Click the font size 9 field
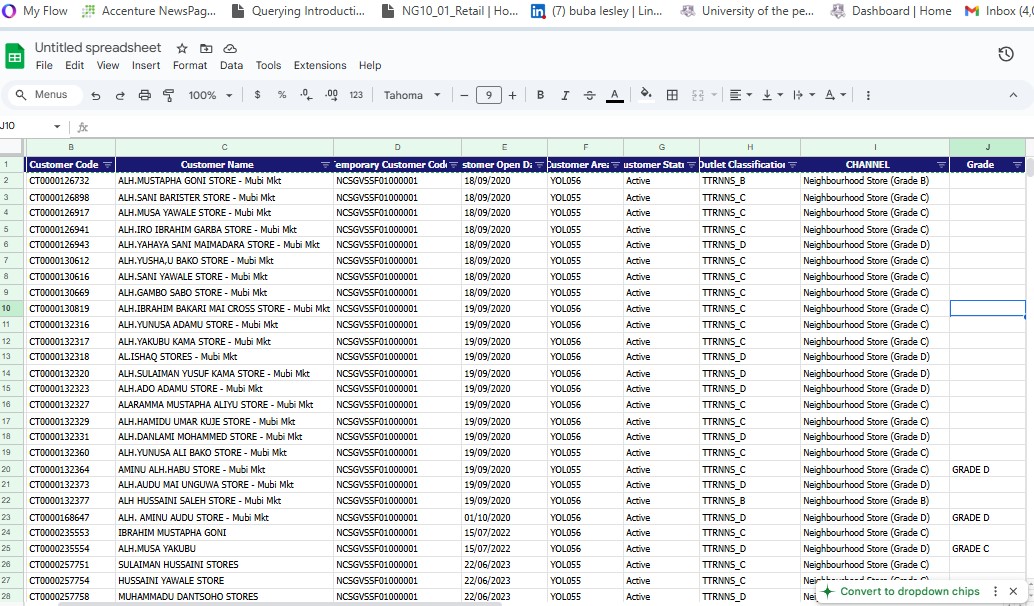Screen dimensions: 1034x606 click(489, 95)
